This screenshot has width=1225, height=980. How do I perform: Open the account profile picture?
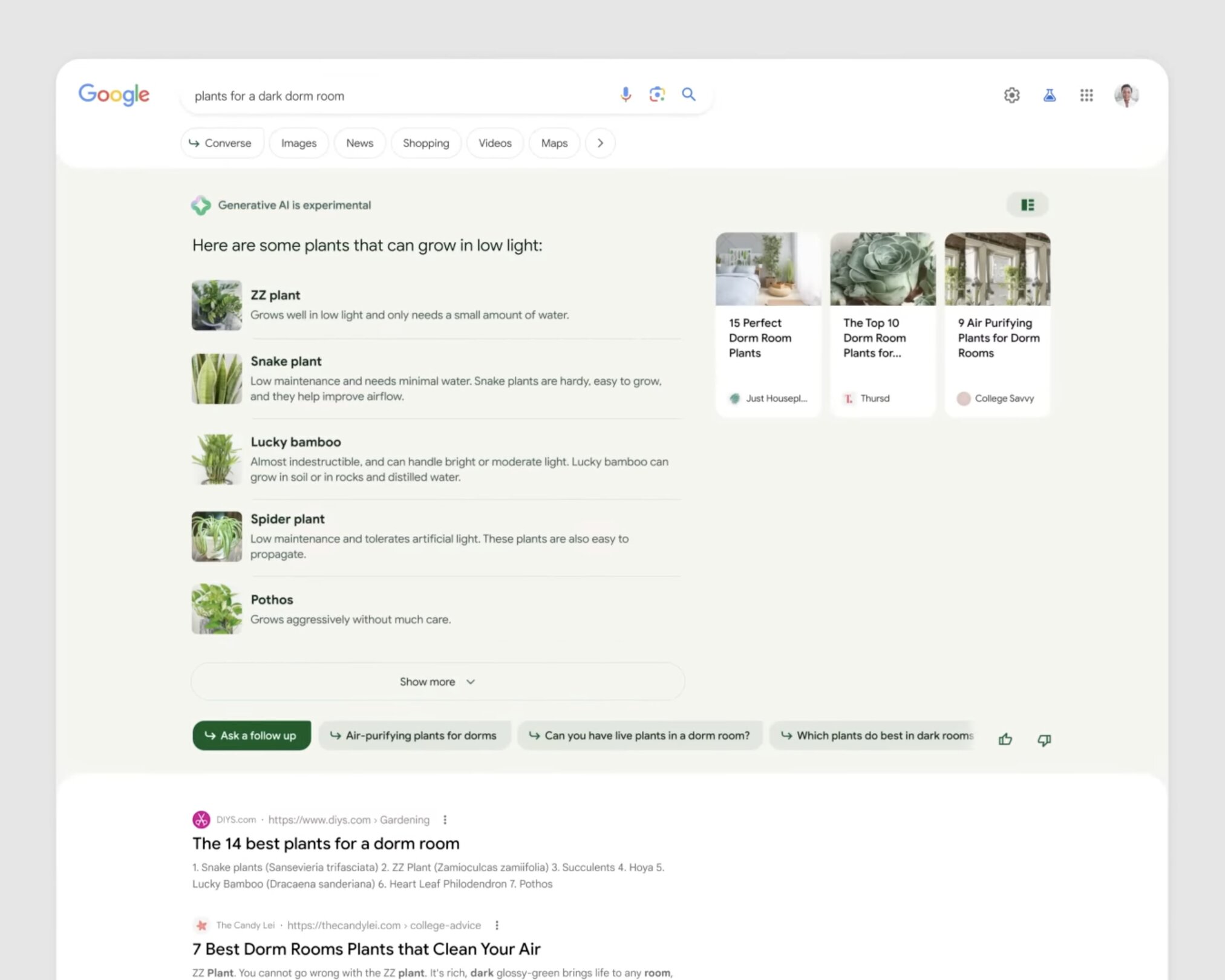coord(1126,95)
